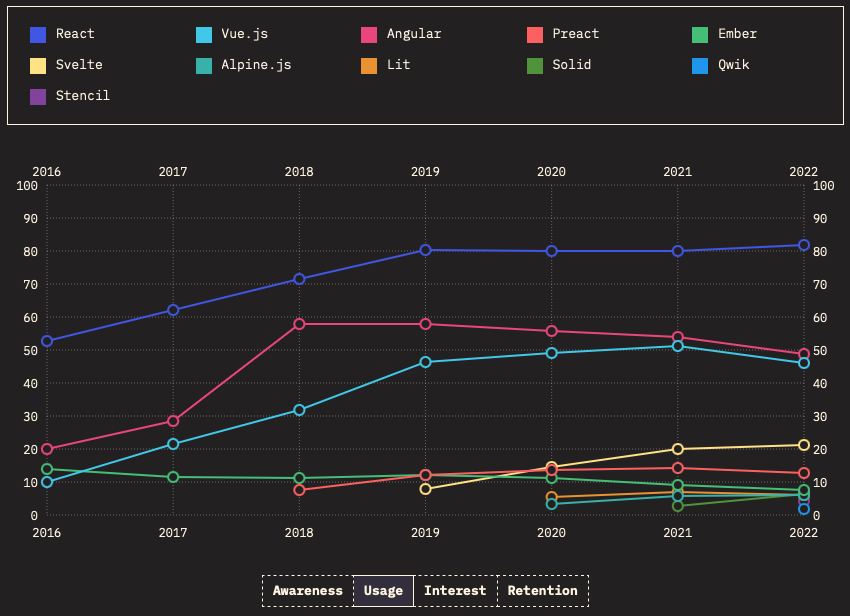Click Angular's 2017 data point
The width and height of the screenshot is (850, 616).
point(173,421)
